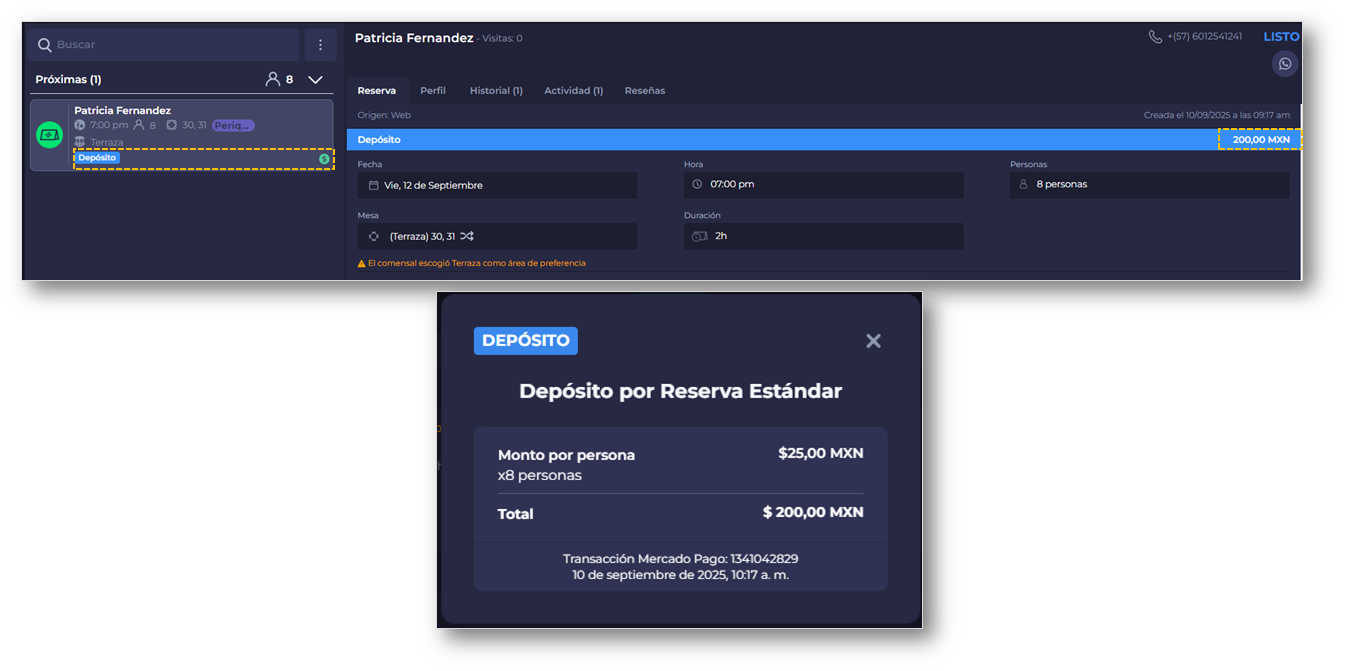Open the three-dot options menu

[x=320, y=45]
